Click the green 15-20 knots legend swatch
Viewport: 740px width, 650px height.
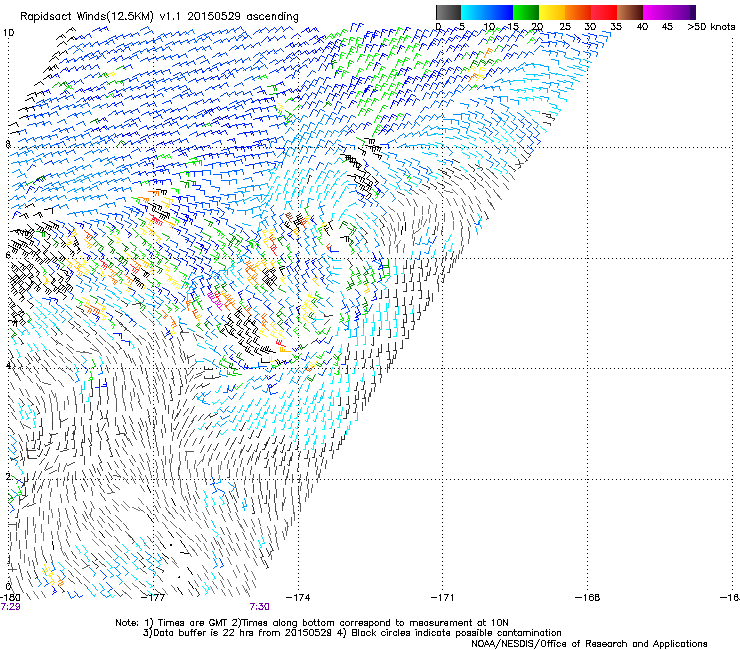pyautogui.click(x=526, y=12)
